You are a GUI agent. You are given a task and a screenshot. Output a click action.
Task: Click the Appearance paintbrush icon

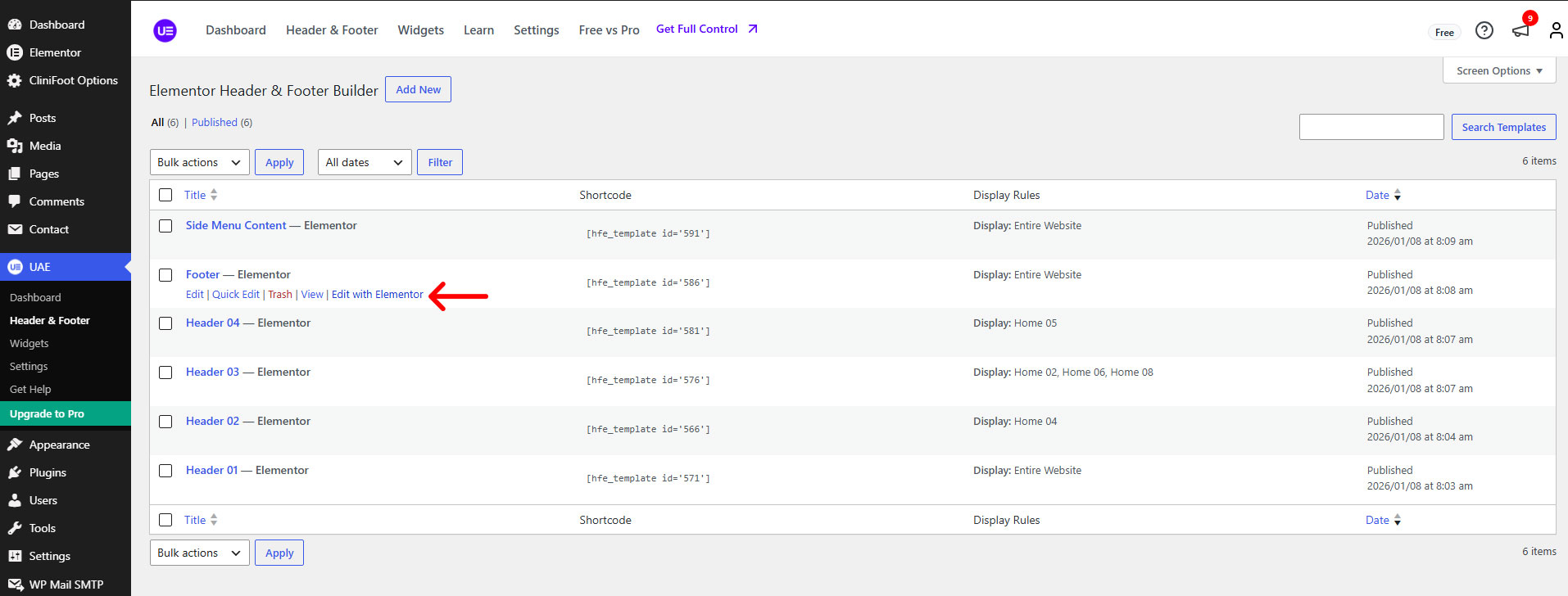click(x=15, y=445)
